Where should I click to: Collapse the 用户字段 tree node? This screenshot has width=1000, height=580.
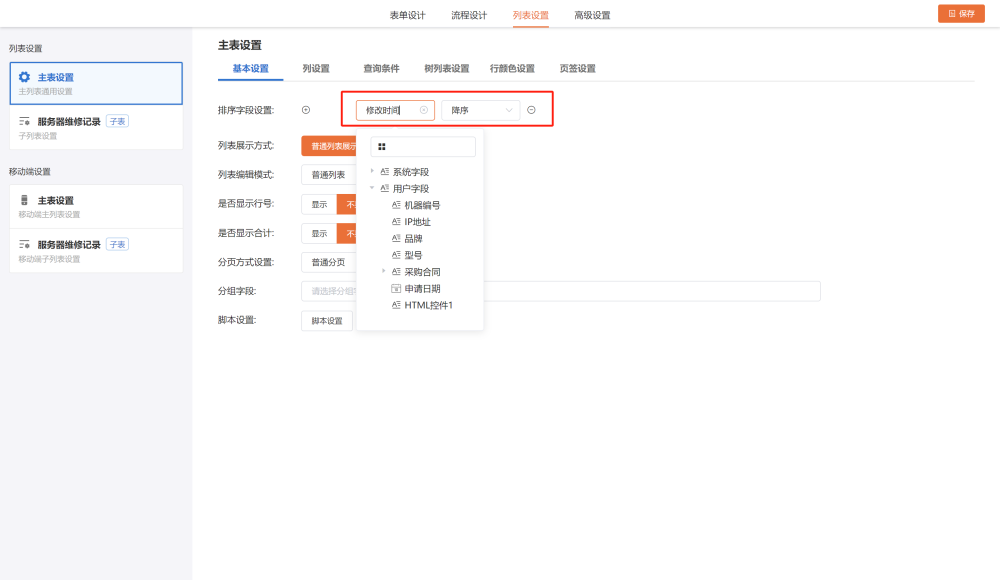coord(373,188)
